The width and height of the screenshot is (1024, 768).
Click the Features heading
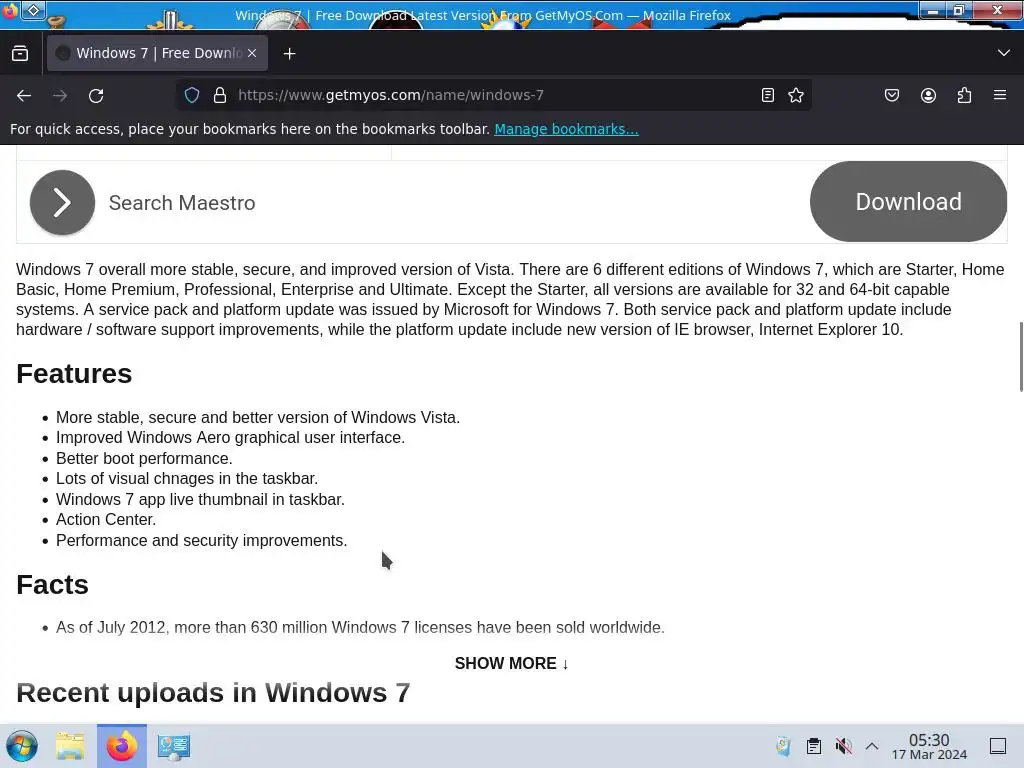click(74, 374)
